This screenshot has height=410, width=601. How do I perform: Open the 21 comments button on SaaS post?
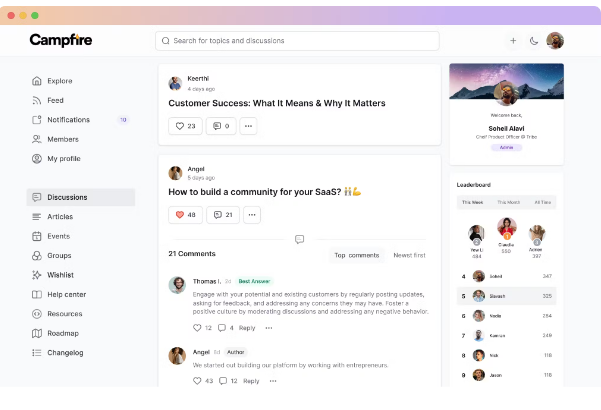click(x=223, y=215)
